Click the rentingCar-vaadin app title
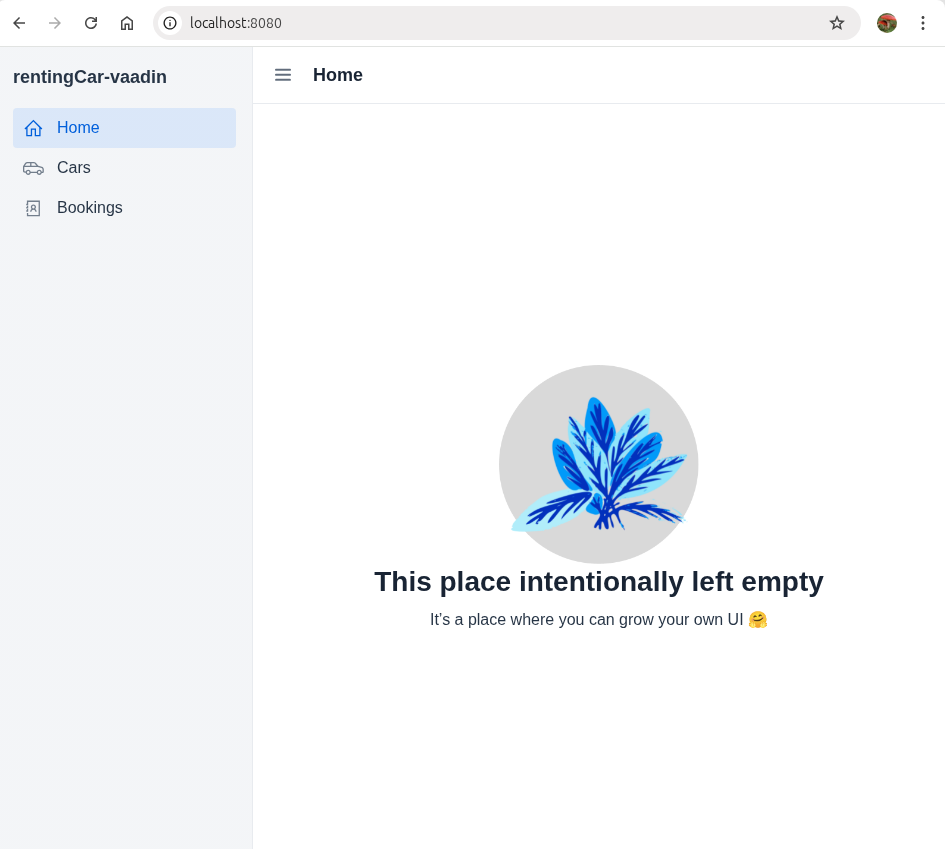Screen dimensions: 945x849 90,77
